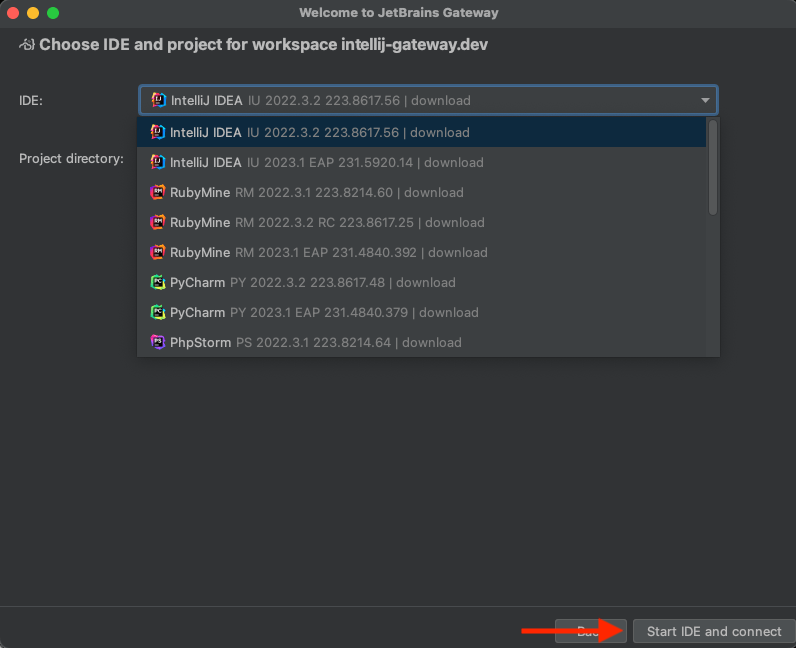Choose RubyMine RM 2023.1 EAP 231.4840.392

(421, 252)
